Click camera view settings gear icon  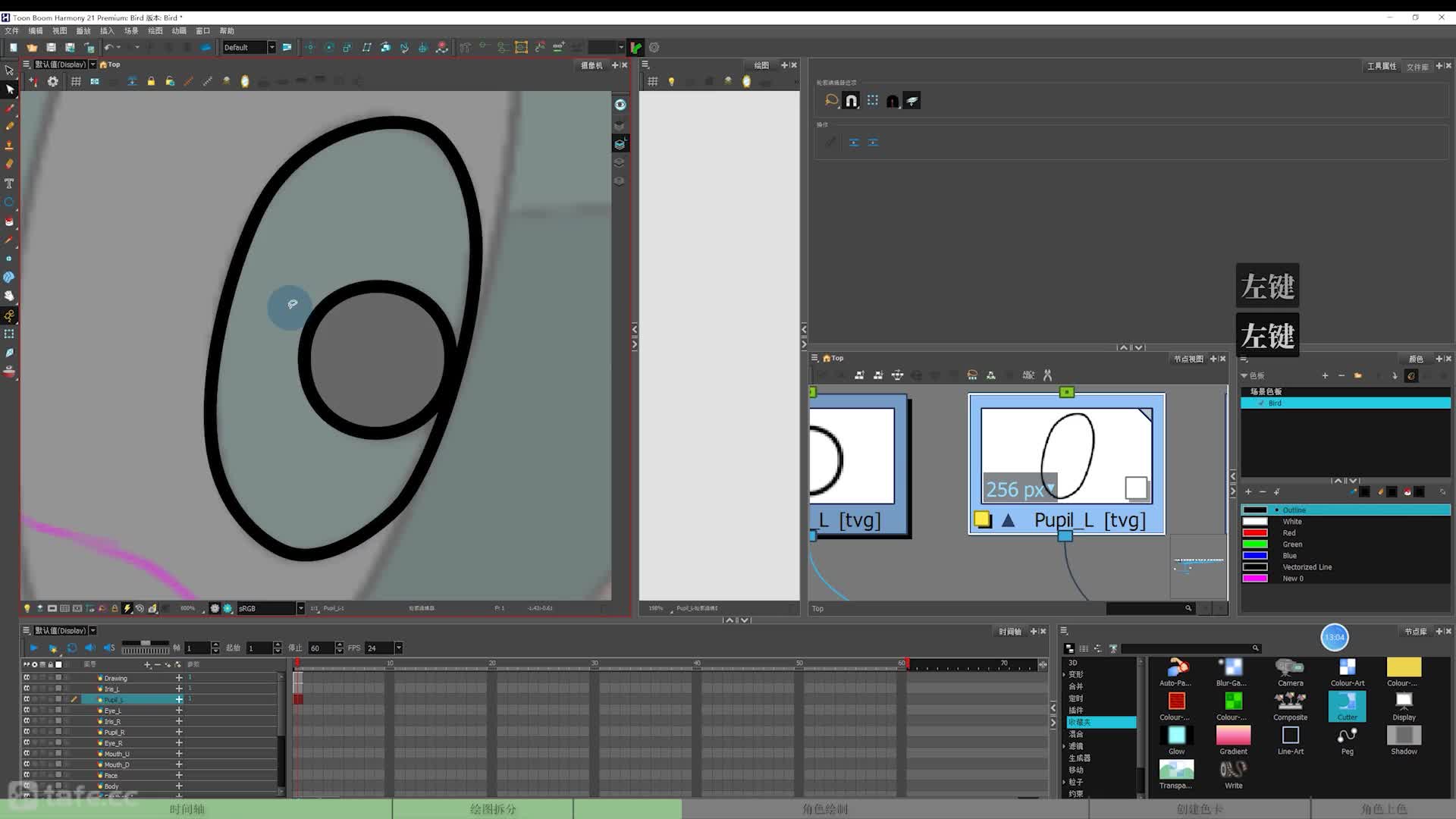(53, 81)
